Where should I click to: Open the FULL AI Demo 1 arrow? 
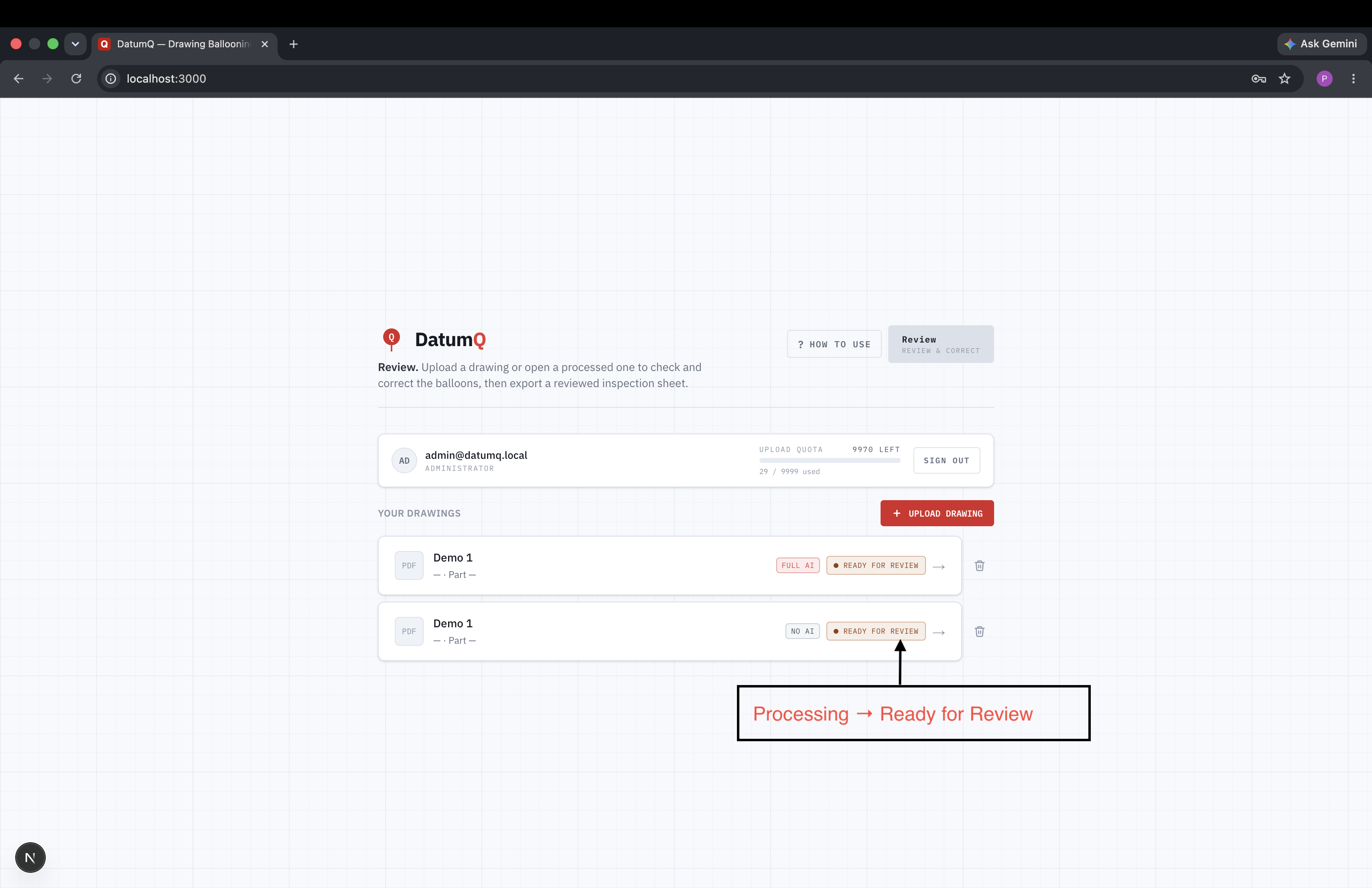tap(938, 566)
